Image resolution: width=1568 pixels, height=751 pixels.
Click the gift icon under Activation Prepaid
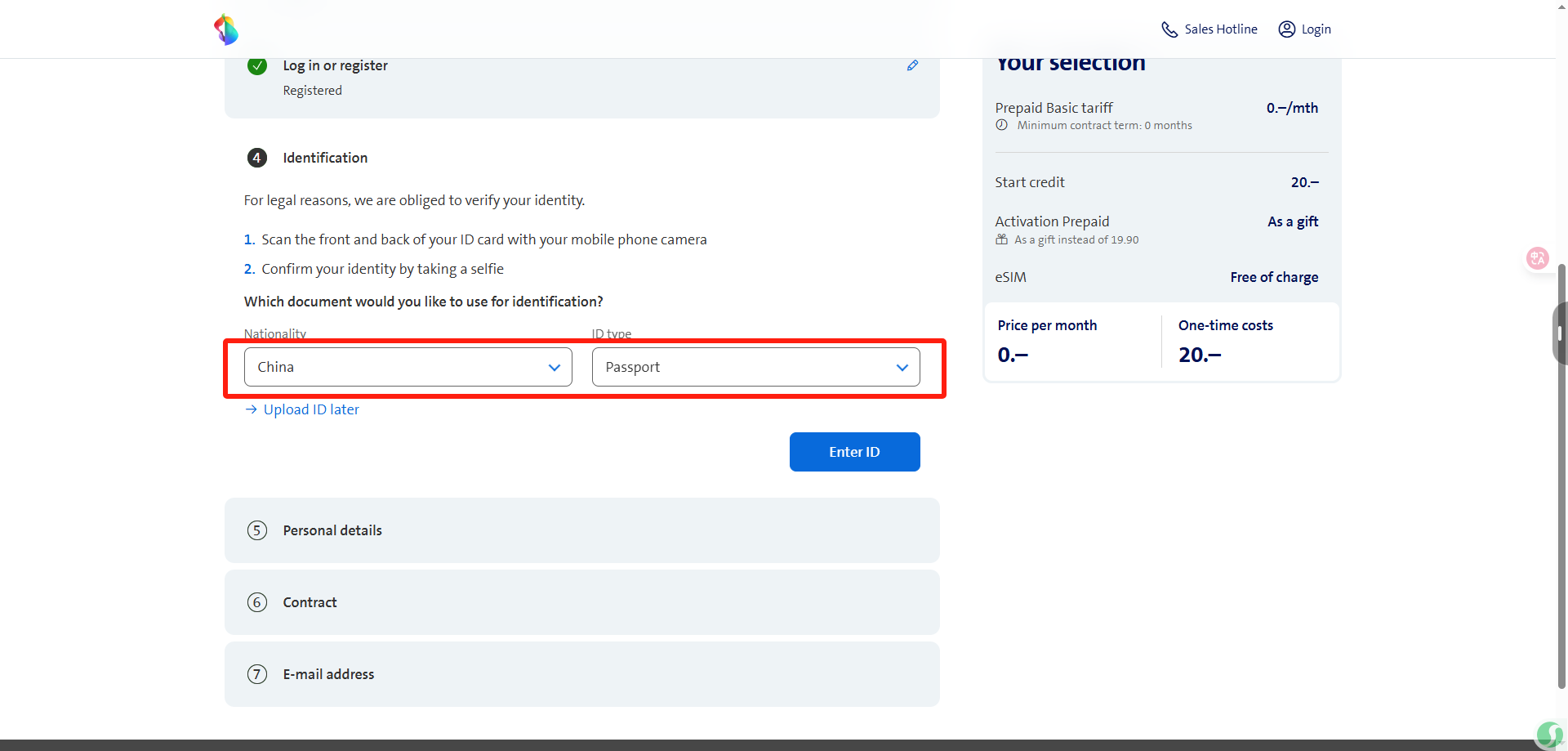coord(1002,239)
